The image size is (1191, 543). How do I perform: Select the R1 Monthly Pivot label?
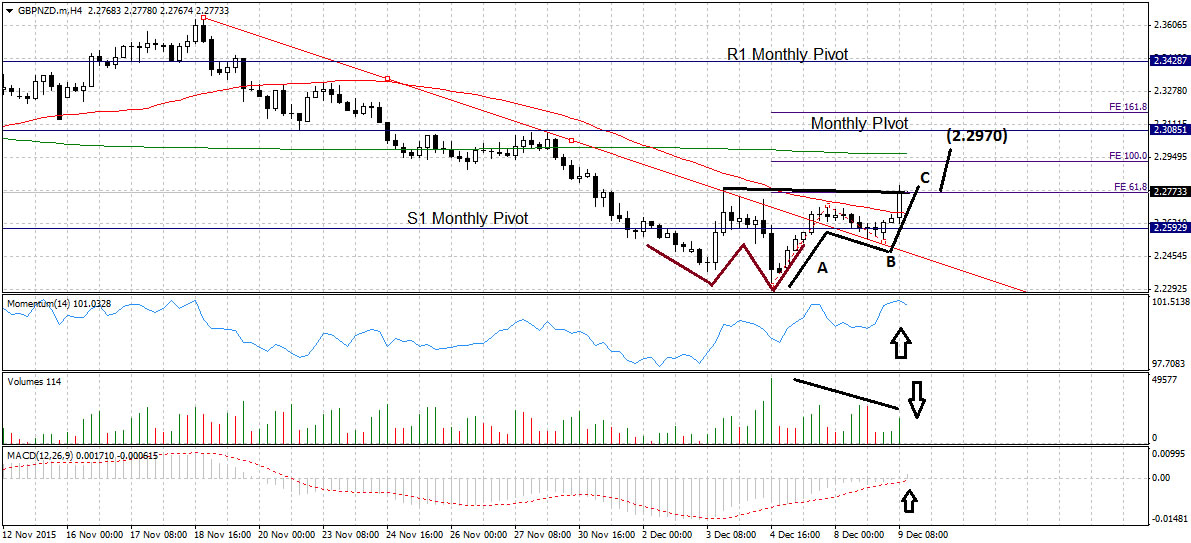click(x=787, y=55)
